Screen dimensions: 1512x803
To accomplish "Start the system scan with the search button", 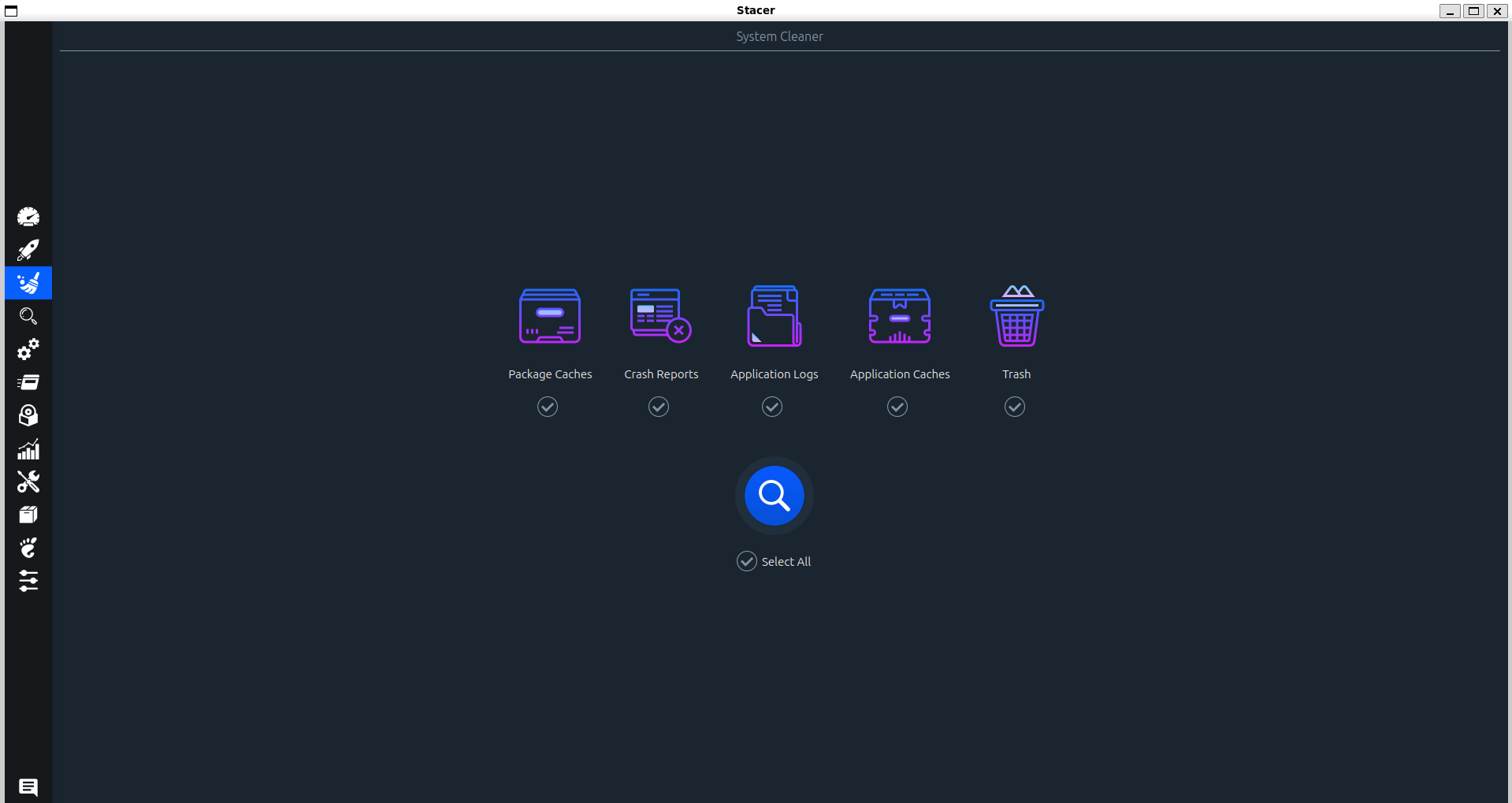I will [773, 496].
